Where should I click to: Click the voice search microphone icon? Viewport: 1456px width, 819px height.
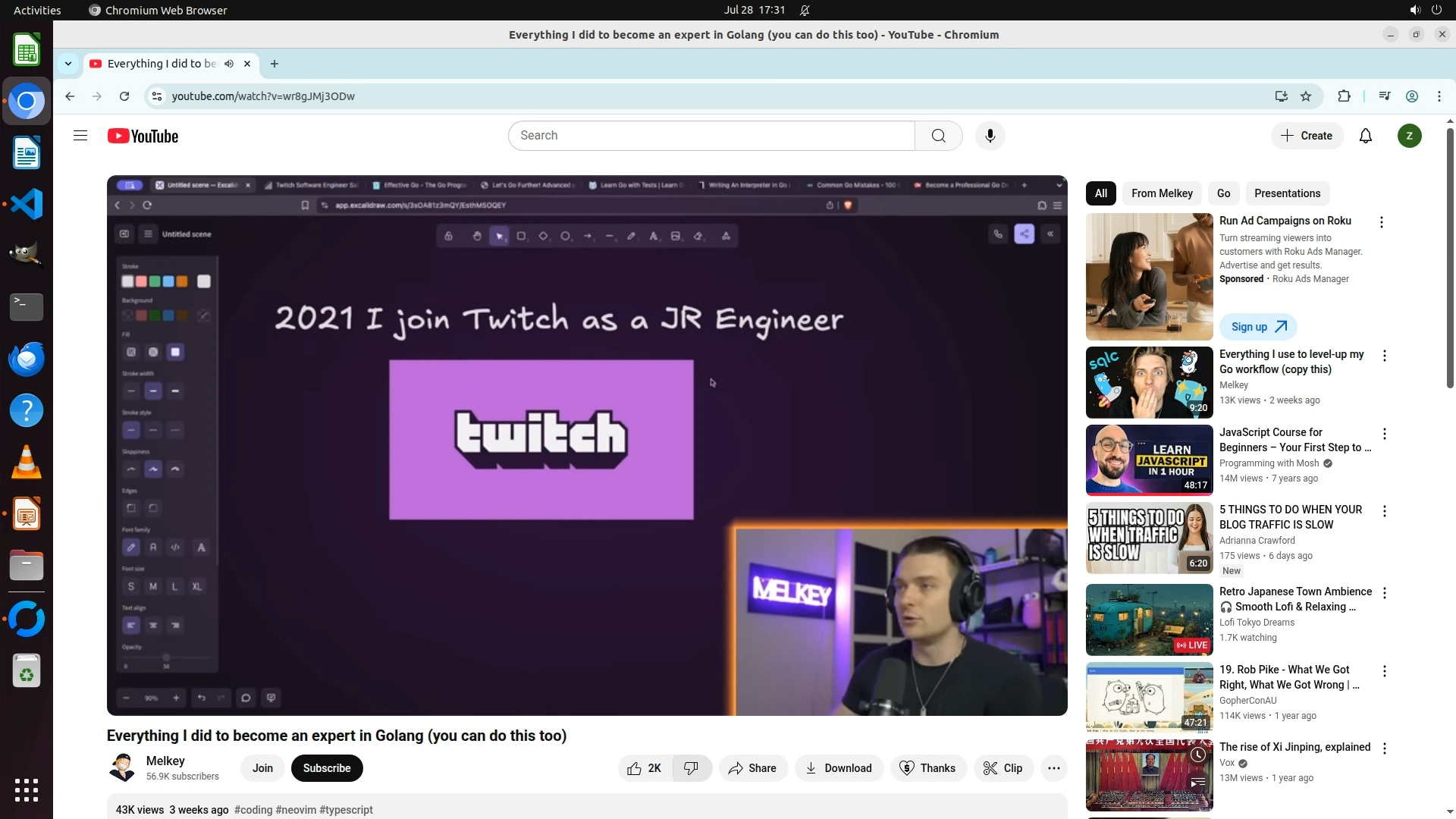click(x=990, y=136)
